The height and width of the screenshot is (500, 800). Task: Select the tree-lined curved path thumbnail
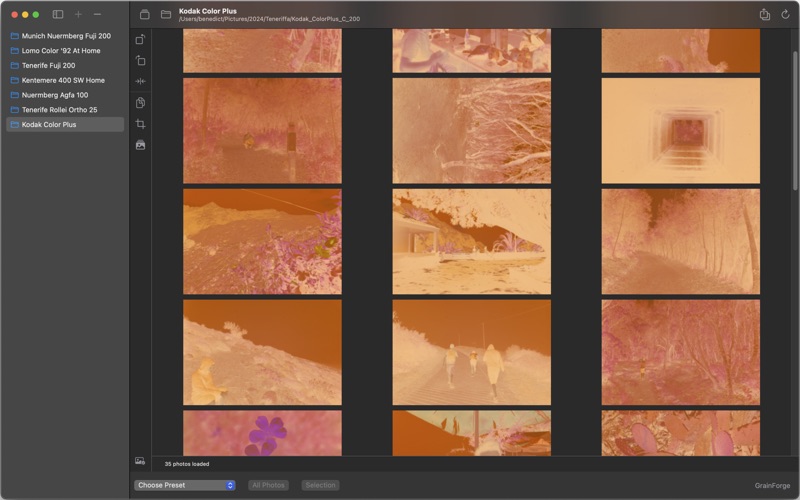[x=681, y=241]
